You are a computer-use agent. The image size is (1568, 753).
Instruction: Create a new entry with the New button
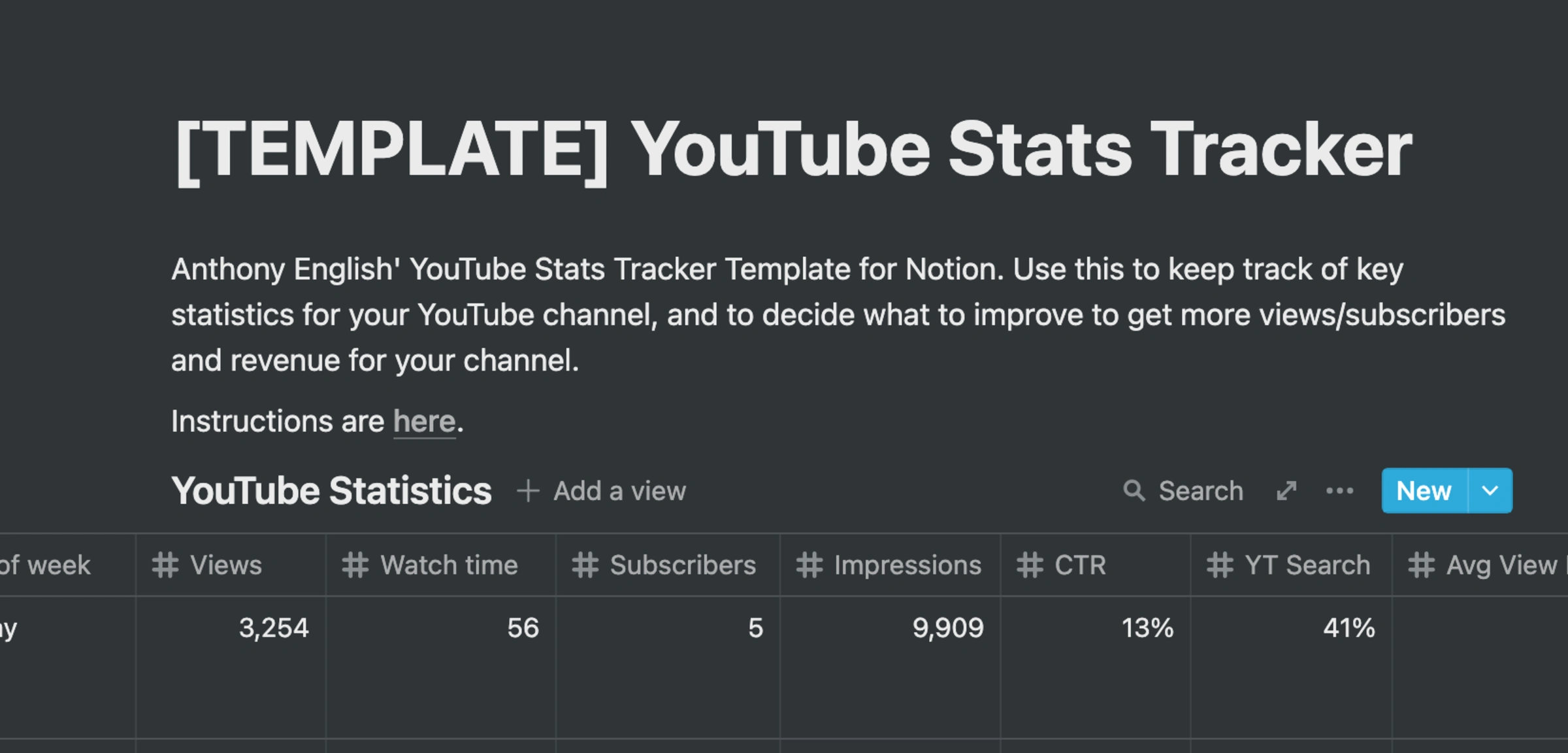[1424, 491]
